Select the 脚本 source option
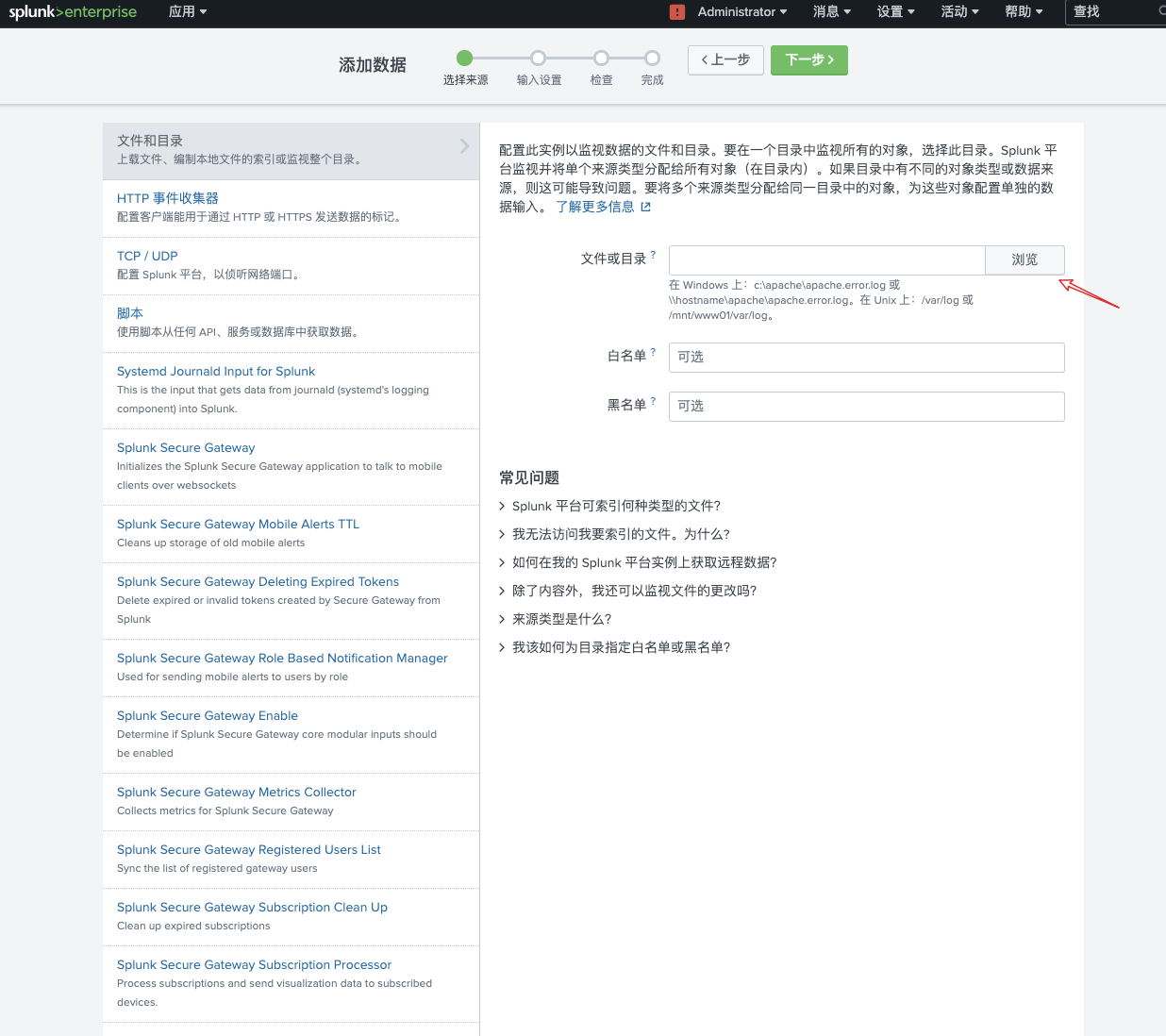 coord(291,324)
